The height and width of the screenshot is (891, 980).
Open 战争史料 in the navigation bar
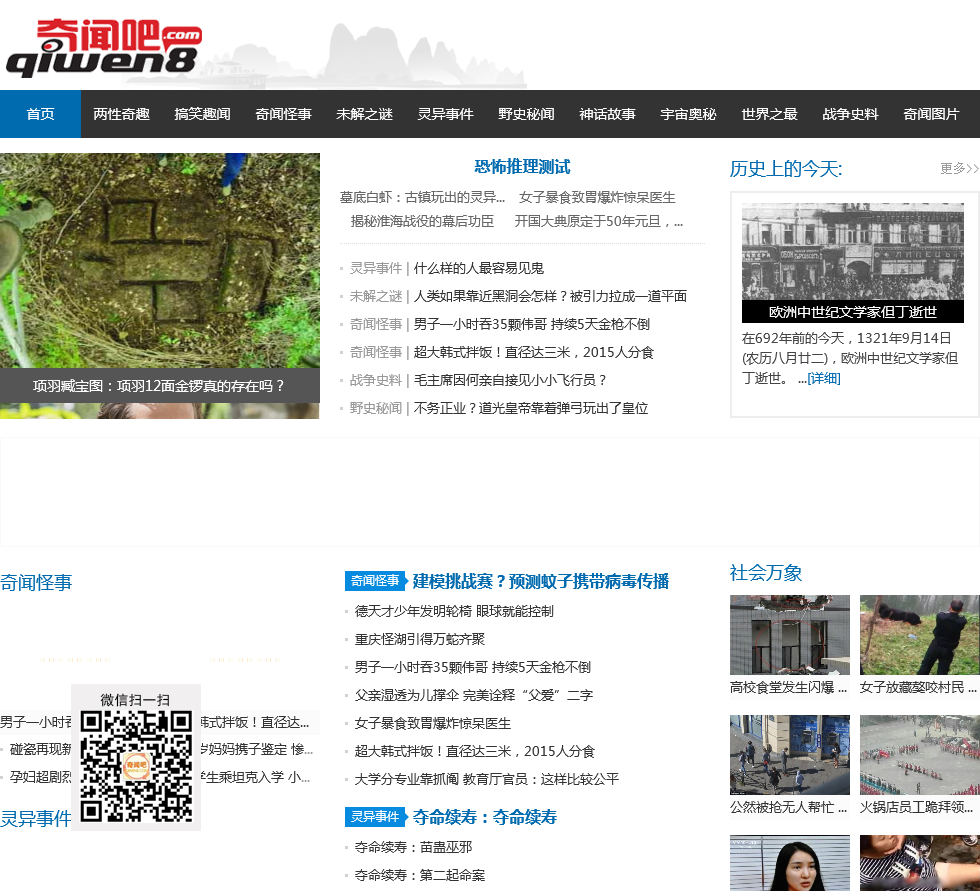851,114
